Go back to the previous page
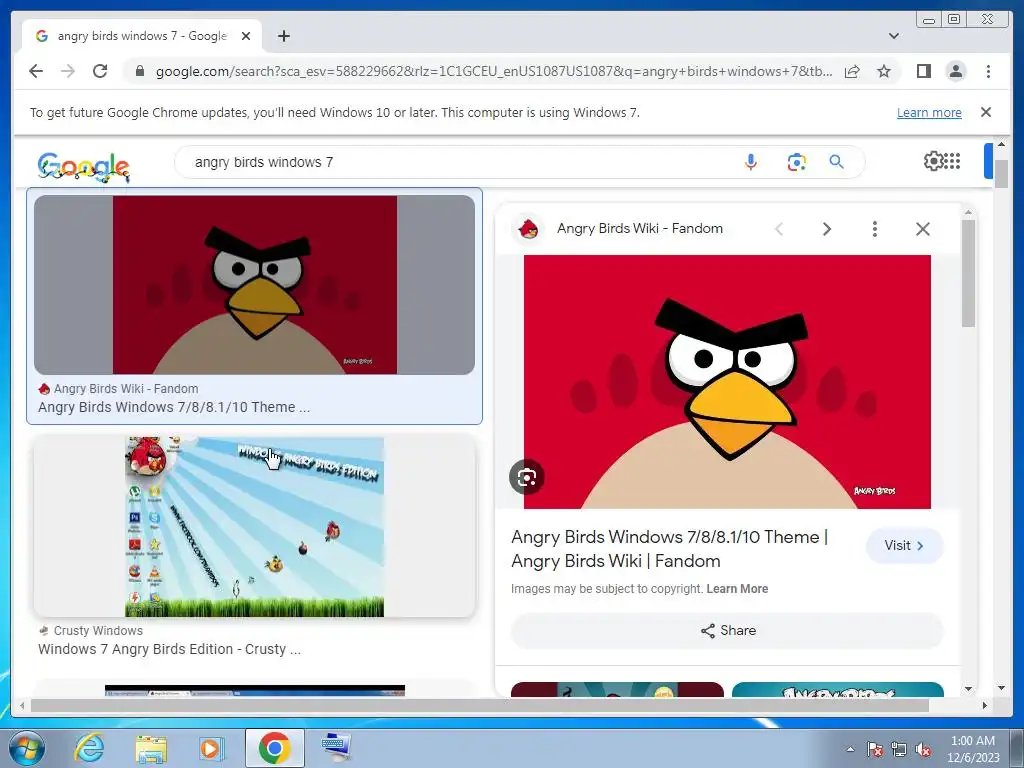Image resolution: width=1024 pixels, height=768 pixels. [x=36, y=71]
